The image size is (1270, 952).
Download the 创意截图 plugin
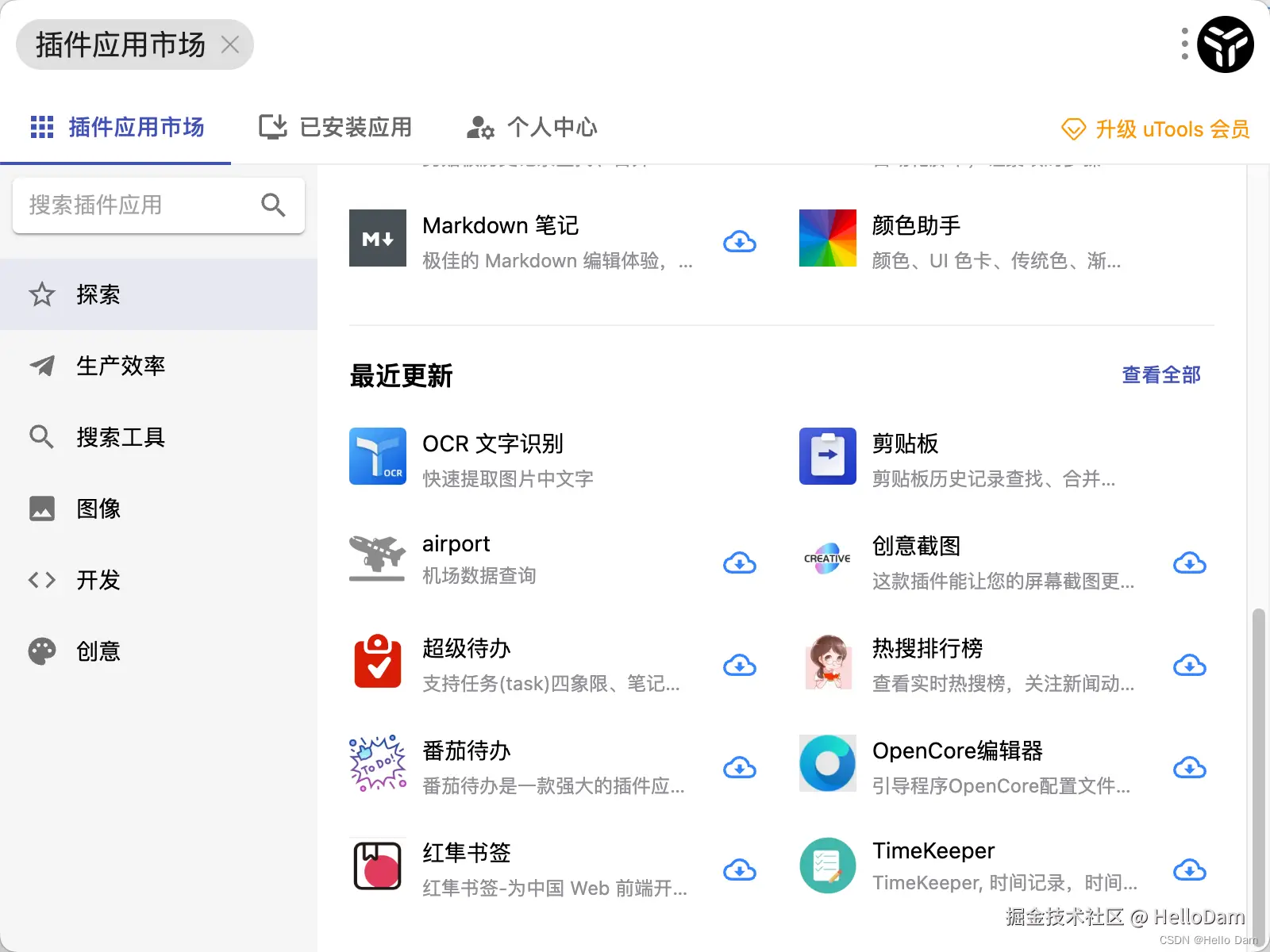pos(1189,563)
